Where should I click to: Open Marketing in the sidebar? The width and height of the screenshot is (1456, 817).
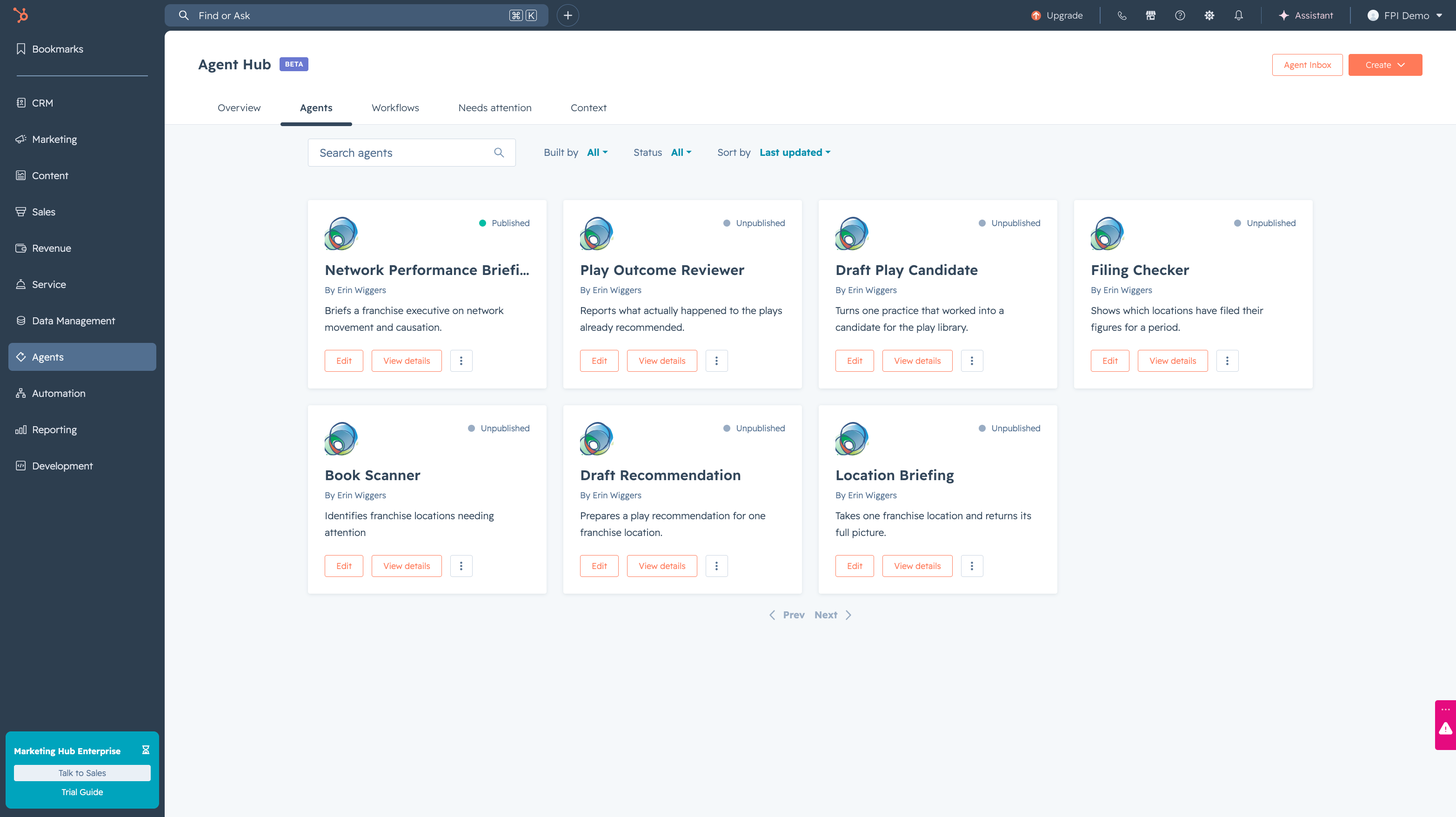[x=82, y=140]
